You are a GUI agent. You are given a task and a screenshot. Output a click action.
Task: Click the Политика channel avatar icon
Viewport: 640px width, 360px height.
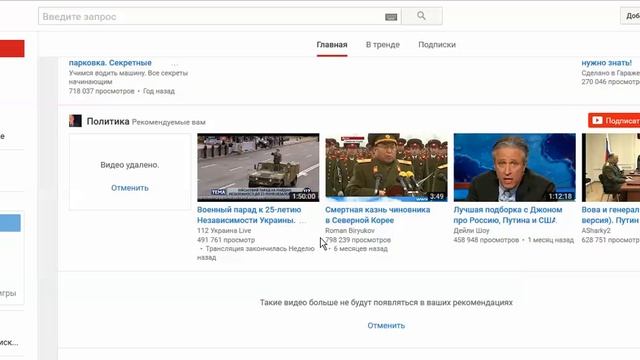point(75,121)
